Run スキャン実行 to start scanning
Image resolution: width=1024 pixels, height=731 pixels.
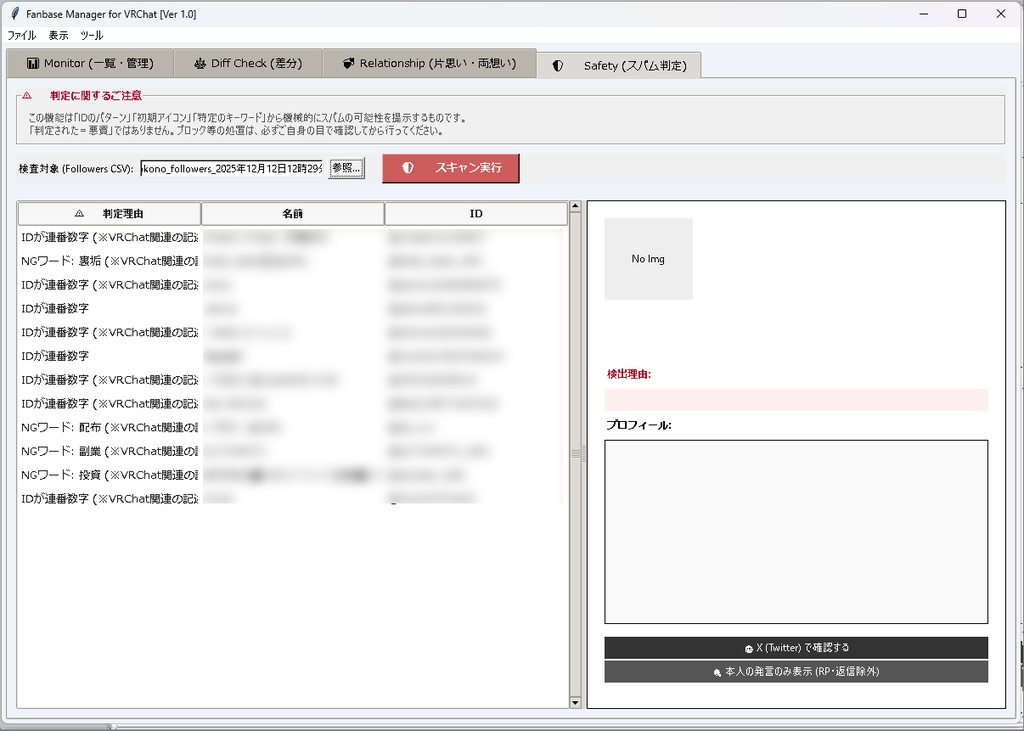450,168
